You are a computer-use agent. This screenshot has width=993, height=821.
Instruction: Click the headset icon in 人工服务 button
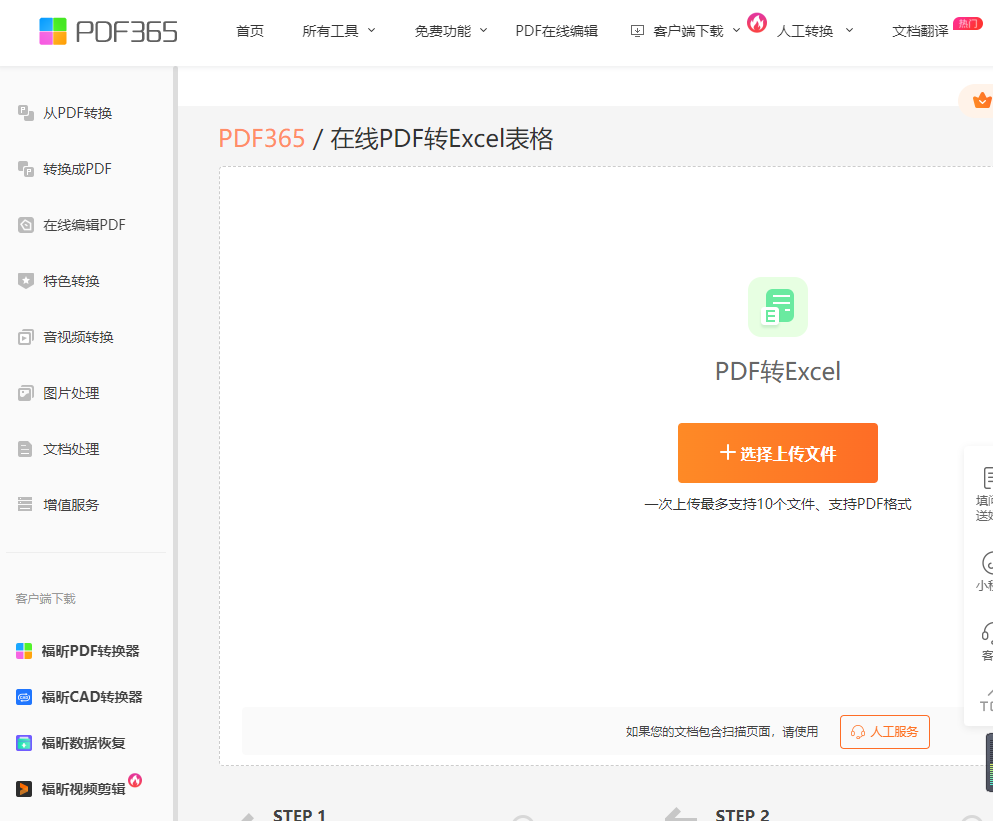[858, 732]
